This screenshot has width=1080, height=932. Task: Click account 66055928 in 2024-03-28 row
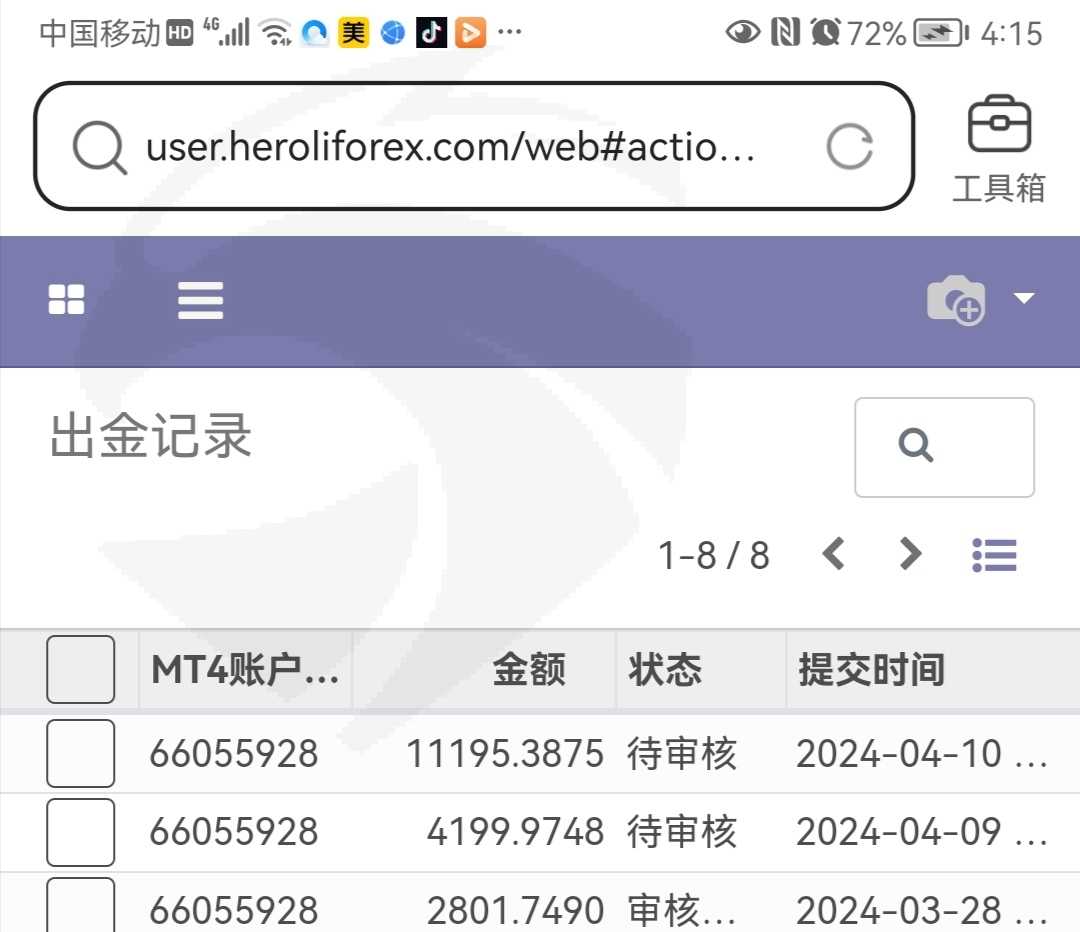coord(233,910)
